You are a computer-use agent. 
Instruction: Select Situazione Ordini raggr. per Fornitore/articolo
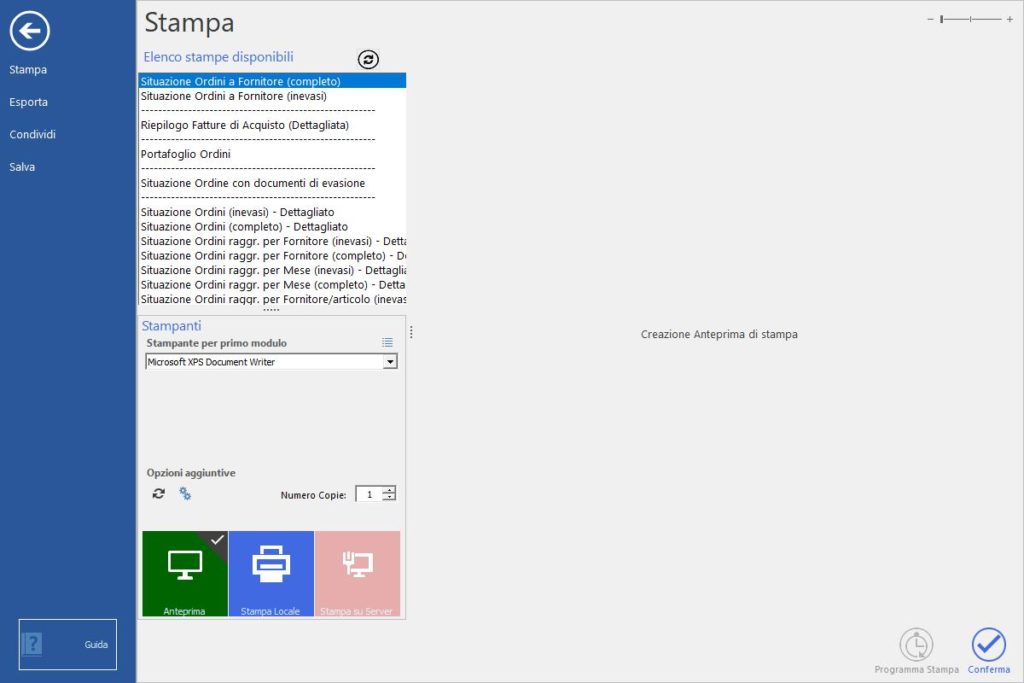point(272,299)
